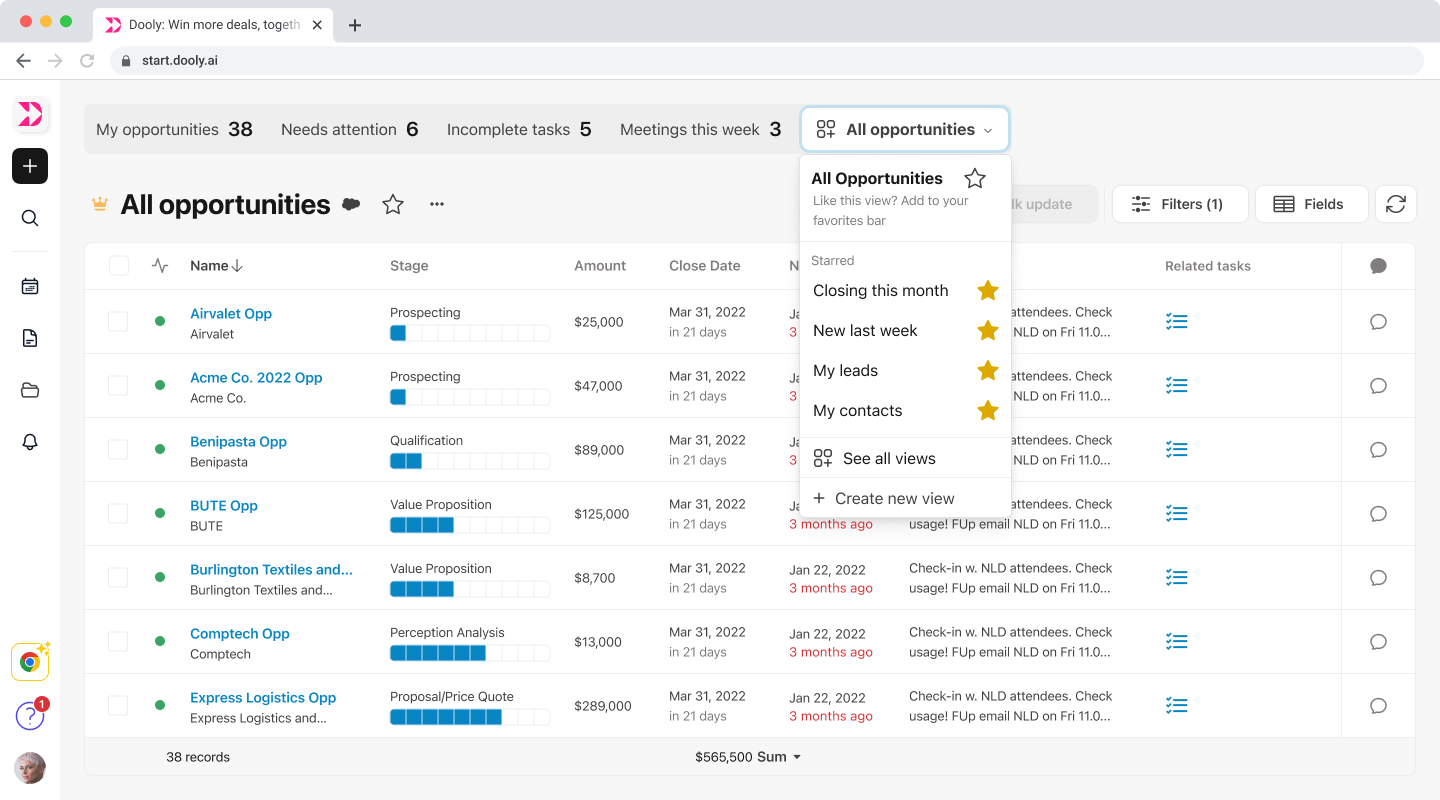
Task: Check the Acme Co. 2022 Opp checkbox
Action: point(118,386)
